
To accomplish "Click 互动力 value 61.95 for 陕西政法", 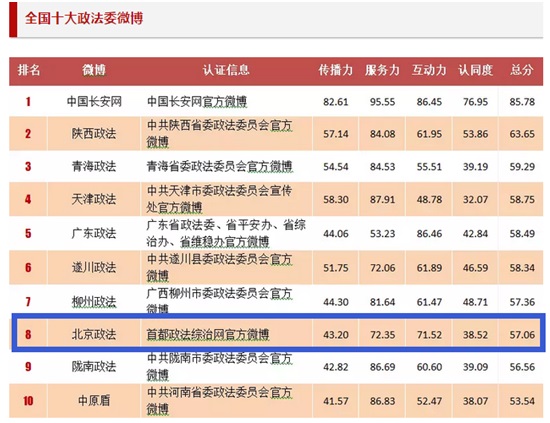I will 429,134.
